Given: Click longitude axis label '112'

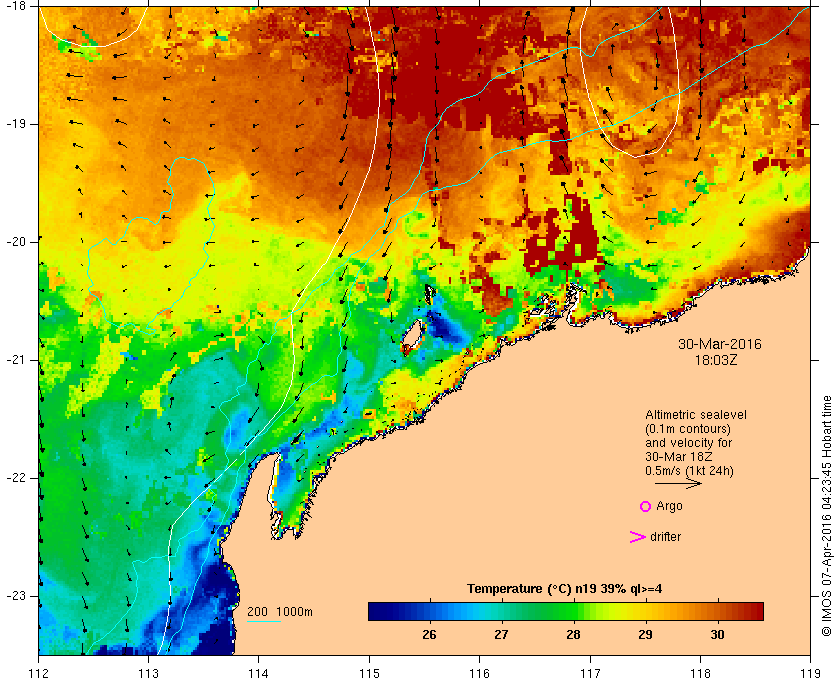Looking at the screenshot, I should (x=39, y=673).
